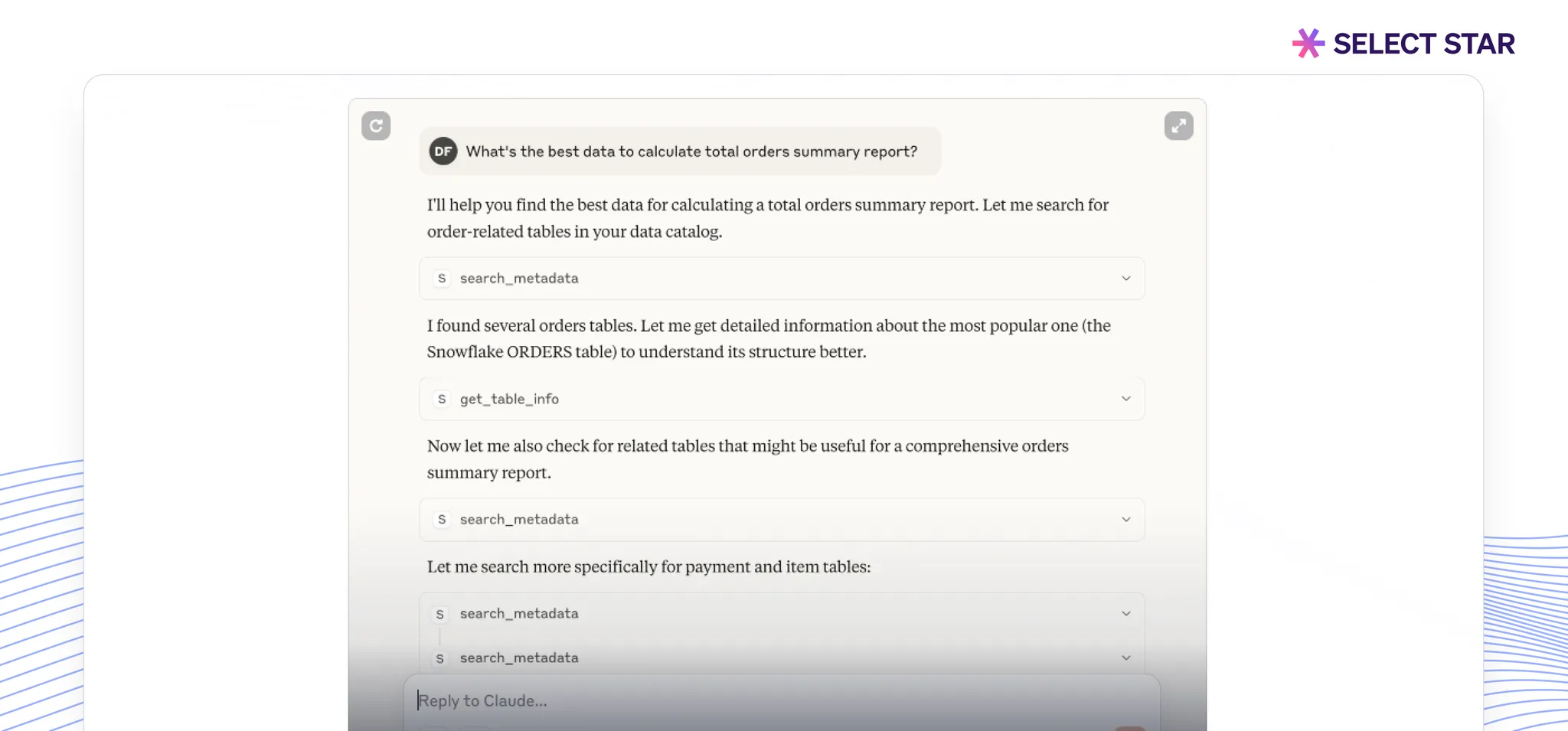Expand the chat with the fullscreen arrows icon
The width and height of the screenshot is (1568, 731).
pos(1178,126)
